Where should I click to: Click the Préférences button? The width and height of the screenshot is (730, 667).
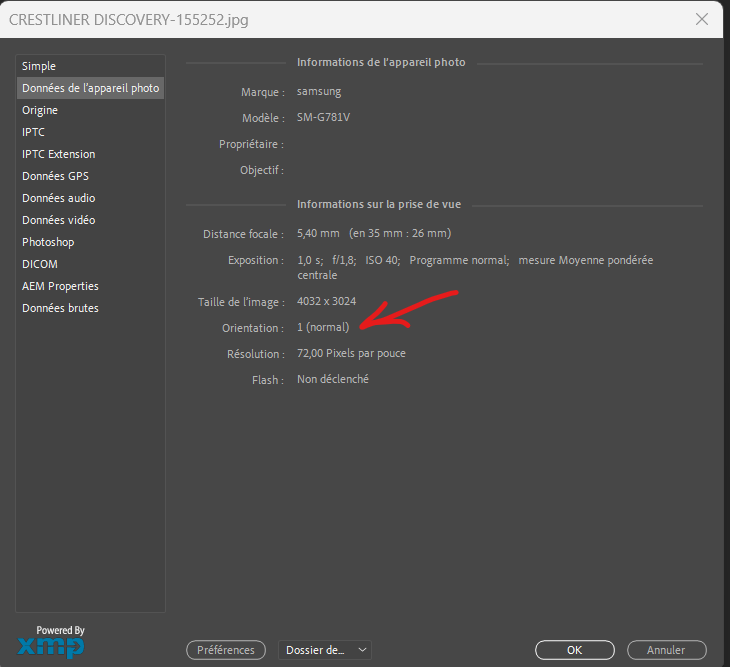(226, 650)
